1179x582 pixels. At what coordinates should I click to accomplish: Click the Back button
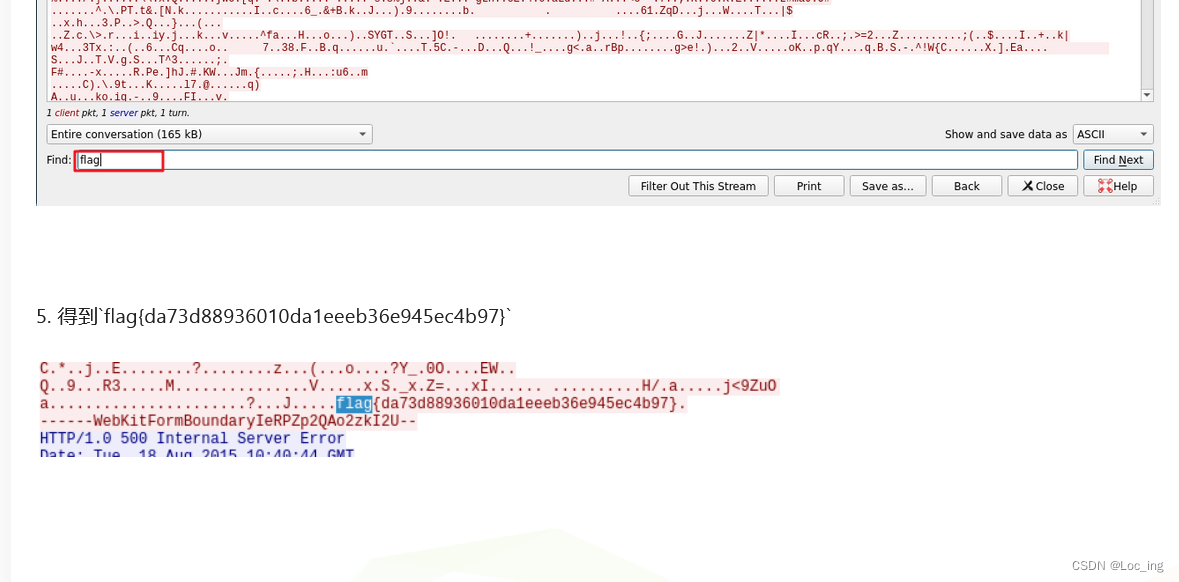[966, 185]
